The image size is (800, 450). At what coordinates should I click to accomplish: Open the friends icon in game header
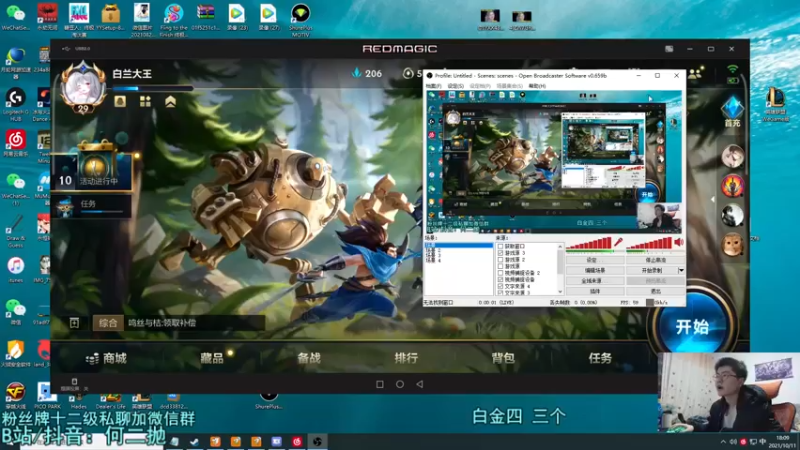[x=695, y=74]
